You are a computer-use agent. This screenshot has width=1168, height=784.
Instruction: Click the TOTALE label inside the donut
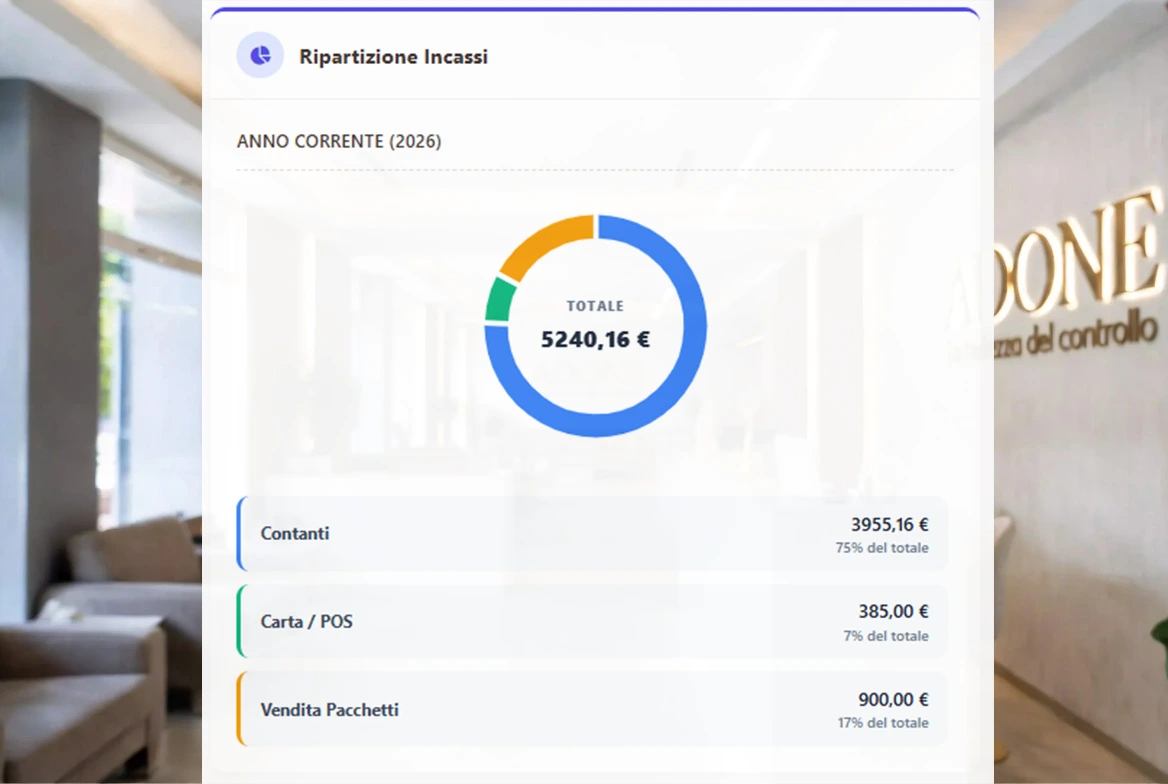[595, 306]
